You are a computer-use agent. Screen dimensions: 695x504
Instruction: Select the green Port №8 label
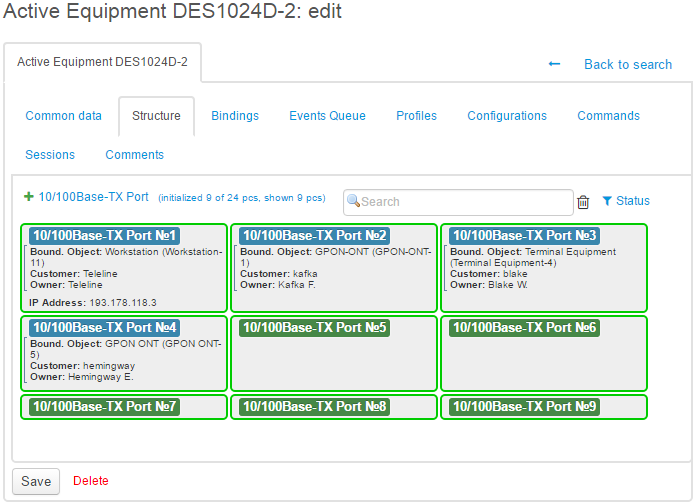[315, 406]
